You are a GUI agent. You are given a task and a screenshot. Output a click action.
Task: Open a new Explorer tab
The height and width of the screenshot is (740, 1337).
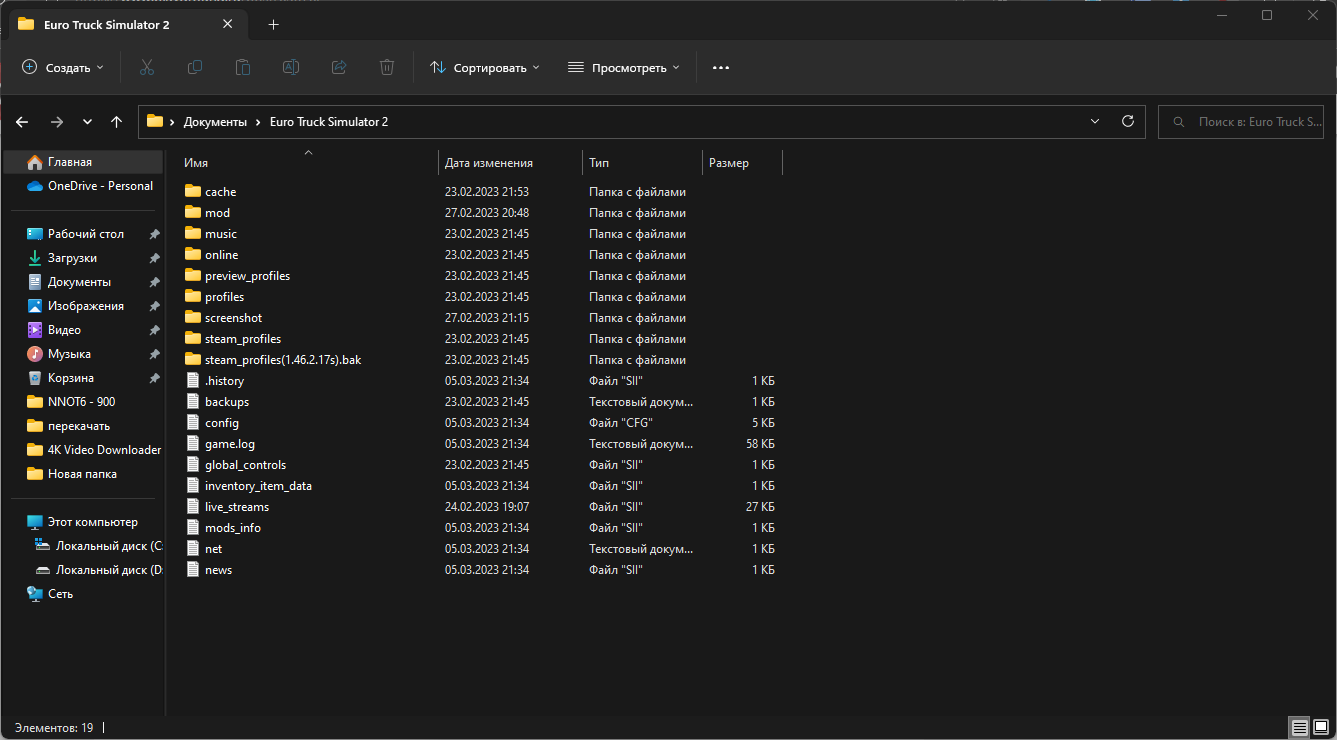click(x=273, y=24)
